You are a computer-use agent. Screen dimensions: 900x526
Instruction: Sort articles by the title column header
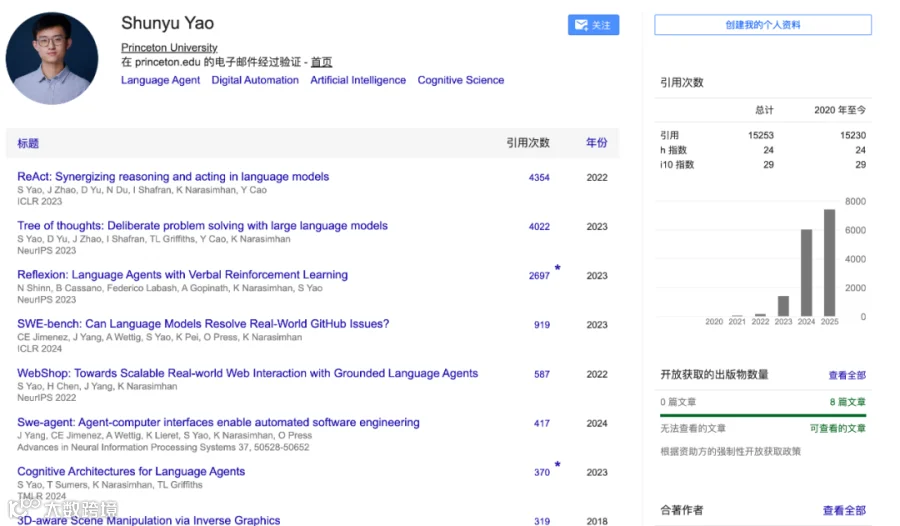(28, 143)
